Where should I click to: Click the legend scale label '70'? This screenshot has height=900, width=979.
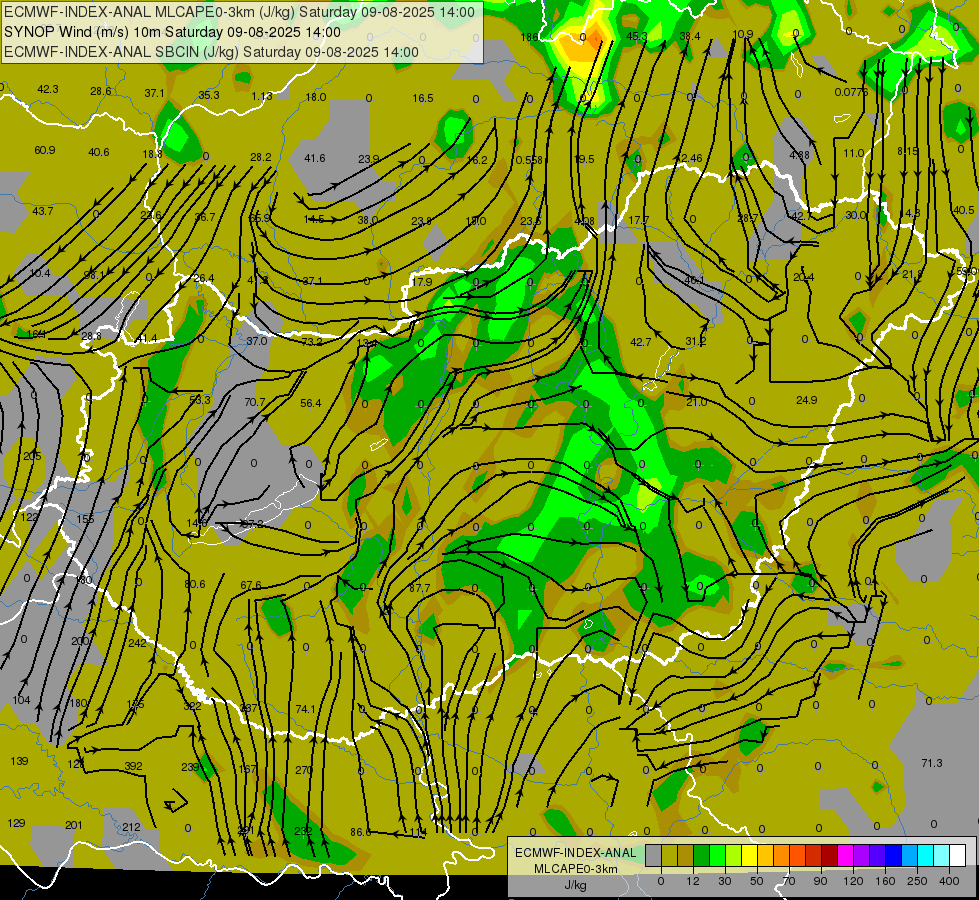click(x=789, y=881)
